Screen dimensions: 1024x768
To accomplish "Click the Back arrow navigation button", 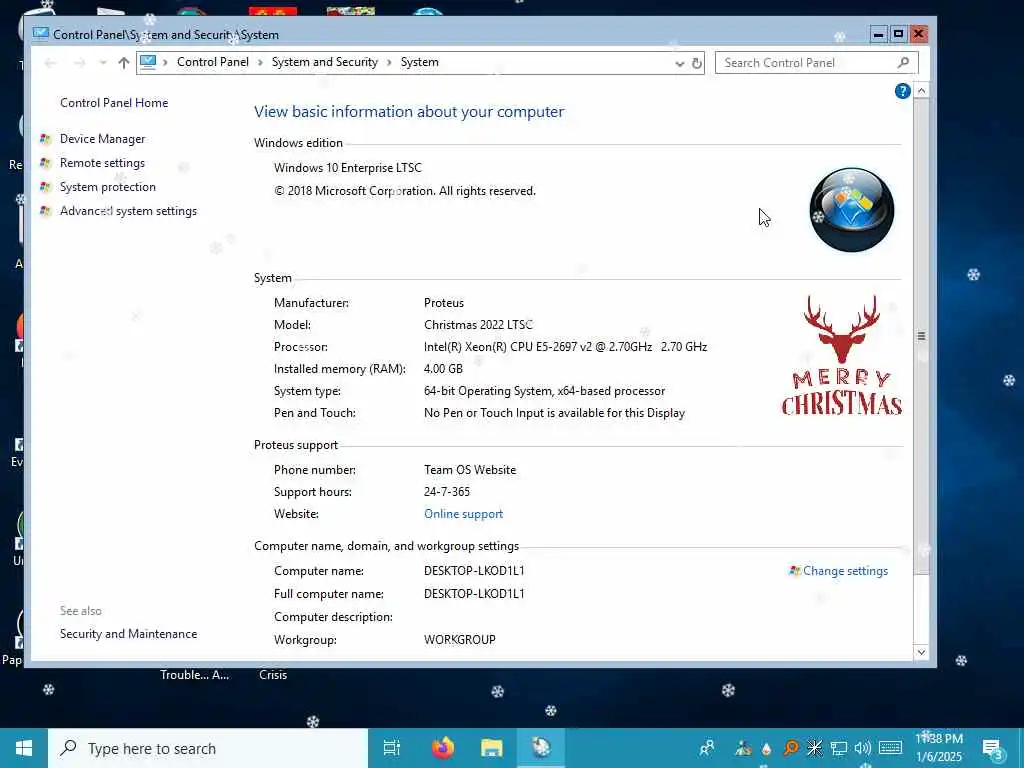I will pos(50,63).
